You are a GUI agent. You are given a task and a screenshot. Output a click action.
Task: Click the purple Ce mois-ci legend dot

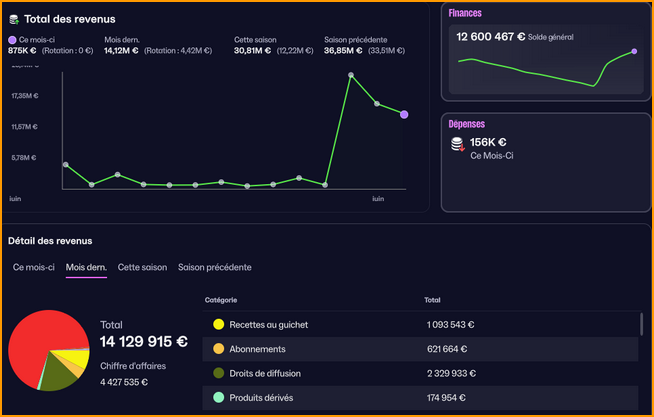coord(12,40)
